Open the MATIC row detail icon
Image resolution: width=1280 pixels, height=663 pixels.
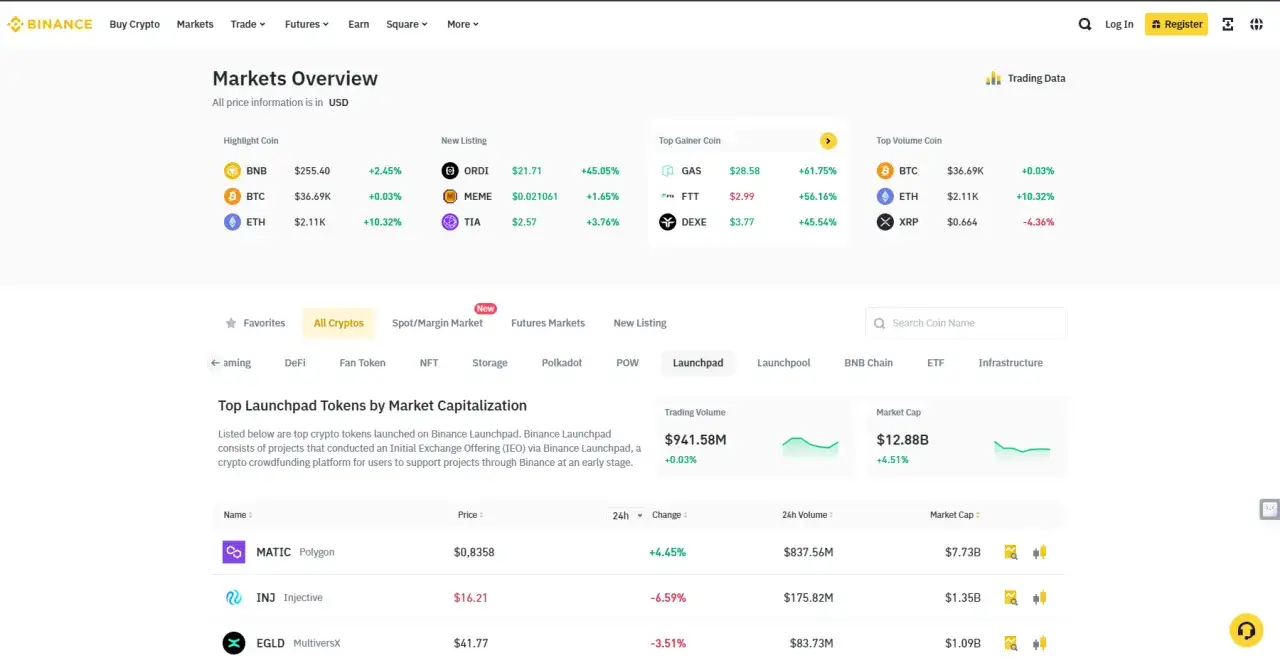pyautogui.click(x=1011, y=552)
